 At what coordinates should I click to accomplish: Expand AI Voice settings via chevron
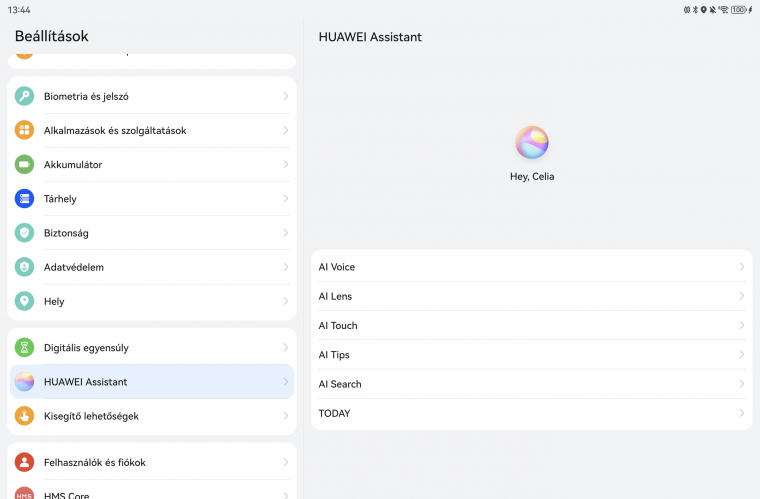741,267
